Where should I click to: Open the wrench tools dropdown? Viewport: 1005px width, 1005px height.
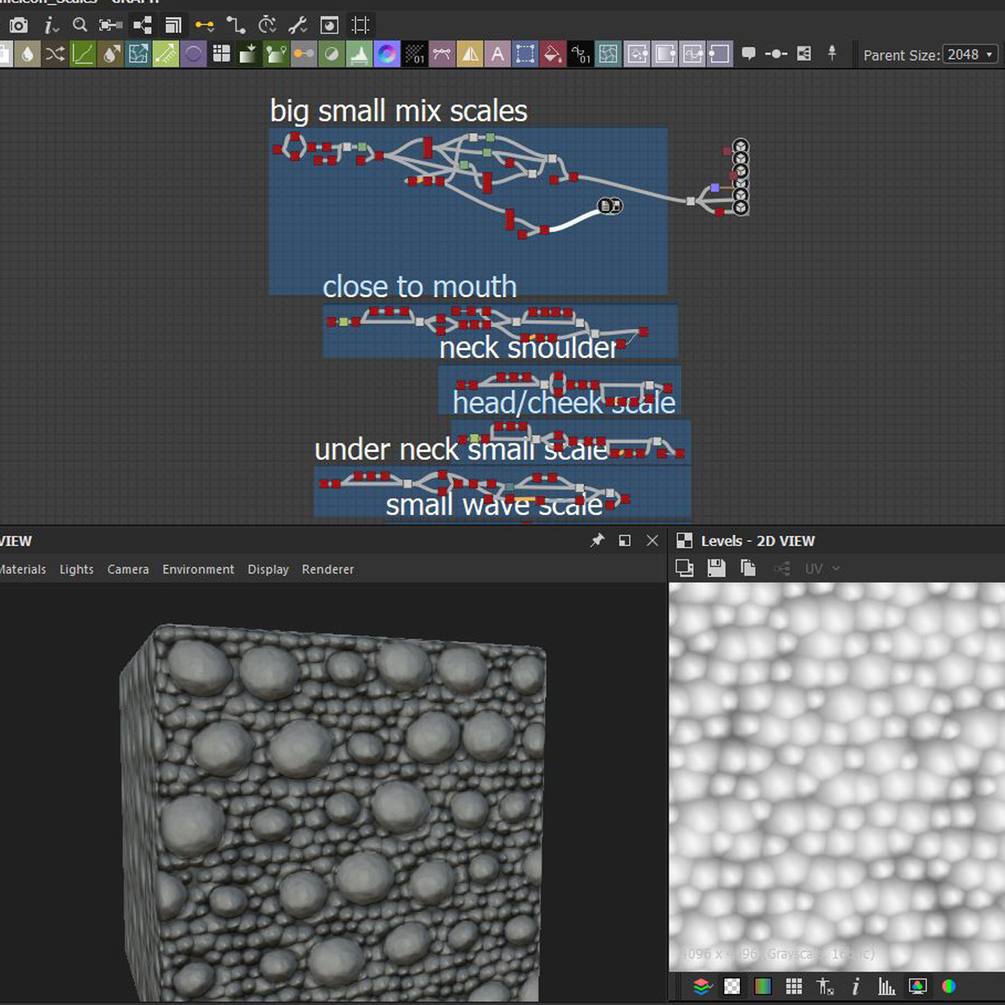tap(297, 25)
